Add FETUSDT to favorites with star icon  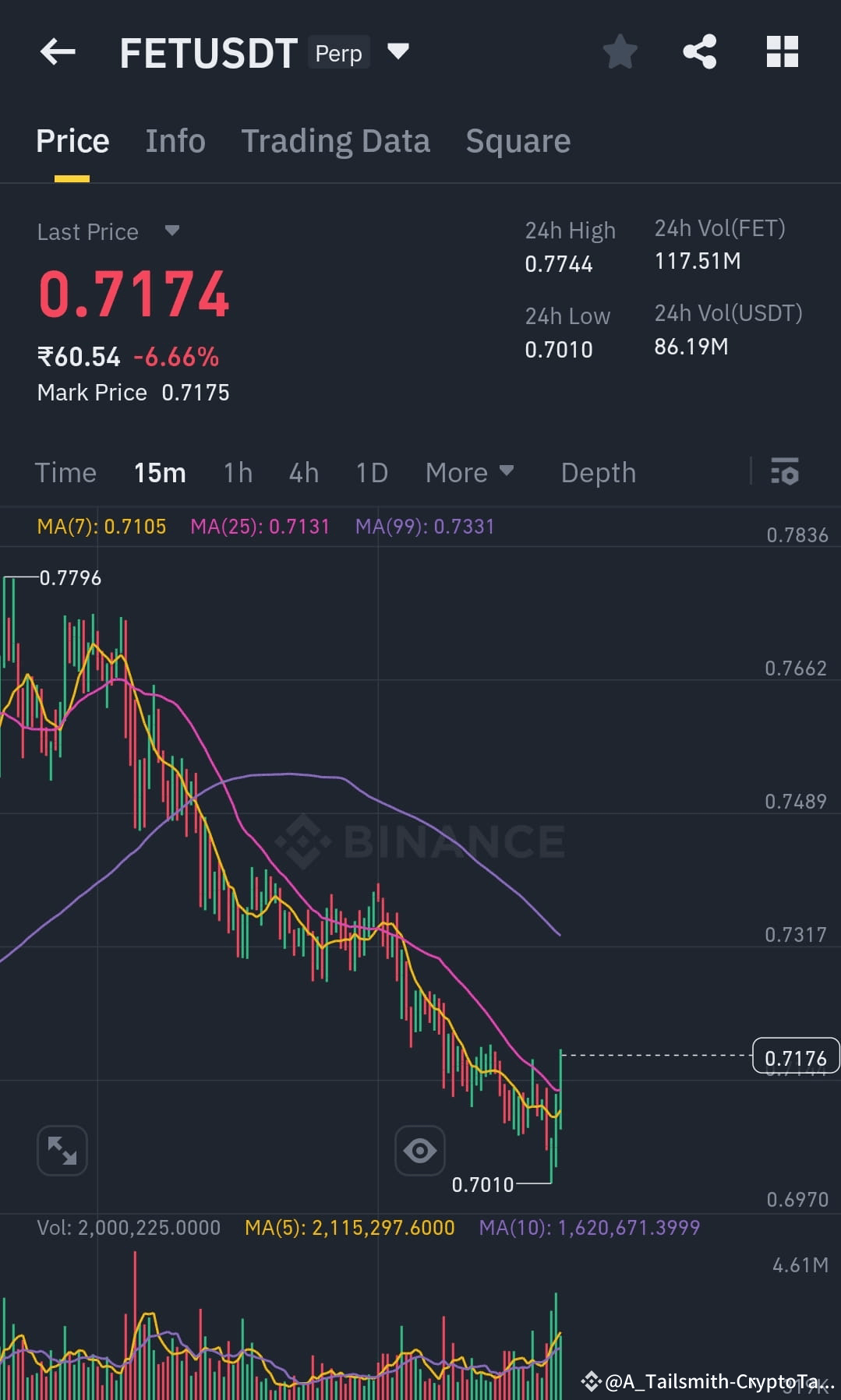(x=620, y=51)
